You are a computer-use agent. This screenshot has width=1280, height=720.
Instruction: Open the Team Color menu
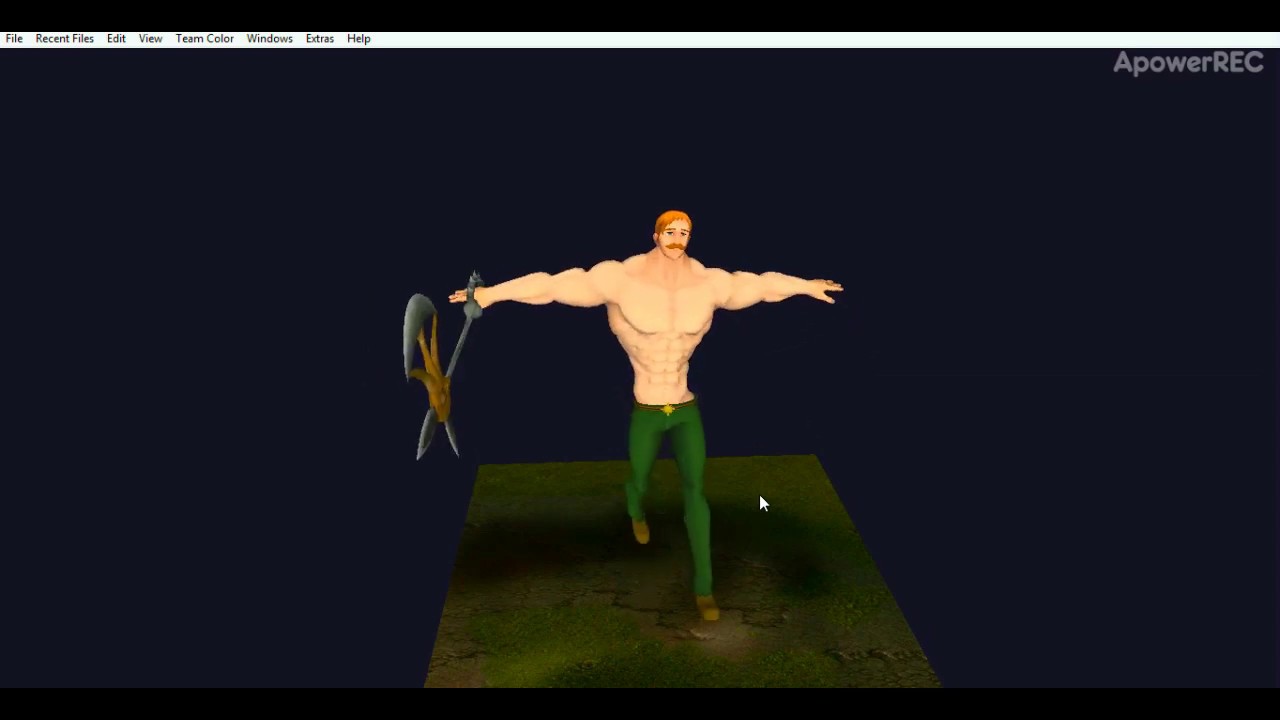click(204, 38)
